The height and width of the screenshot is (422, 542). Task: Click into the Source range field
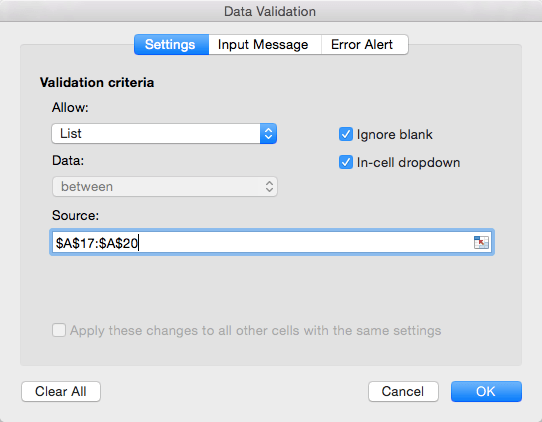pos(272,242)
